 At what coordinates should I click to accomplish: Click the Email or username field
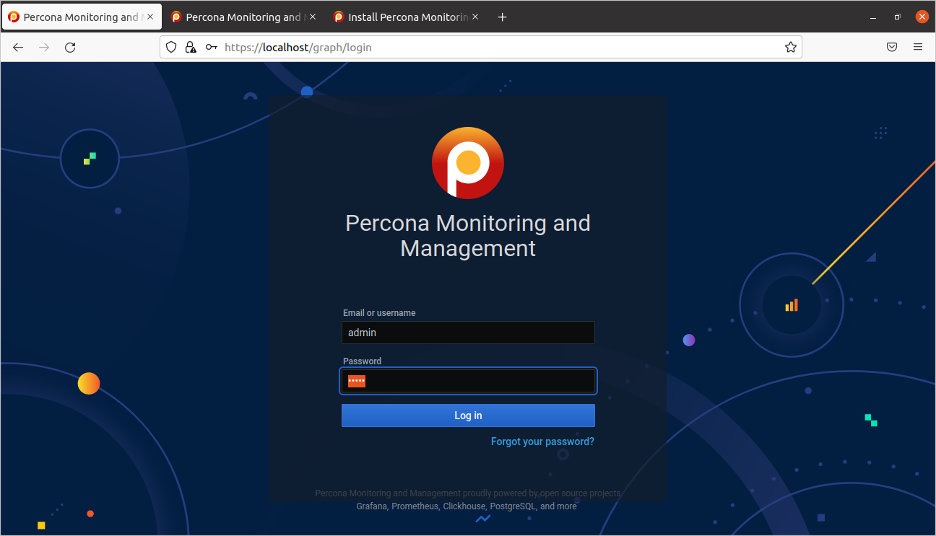pyautogui.click(x=468, y=332)
